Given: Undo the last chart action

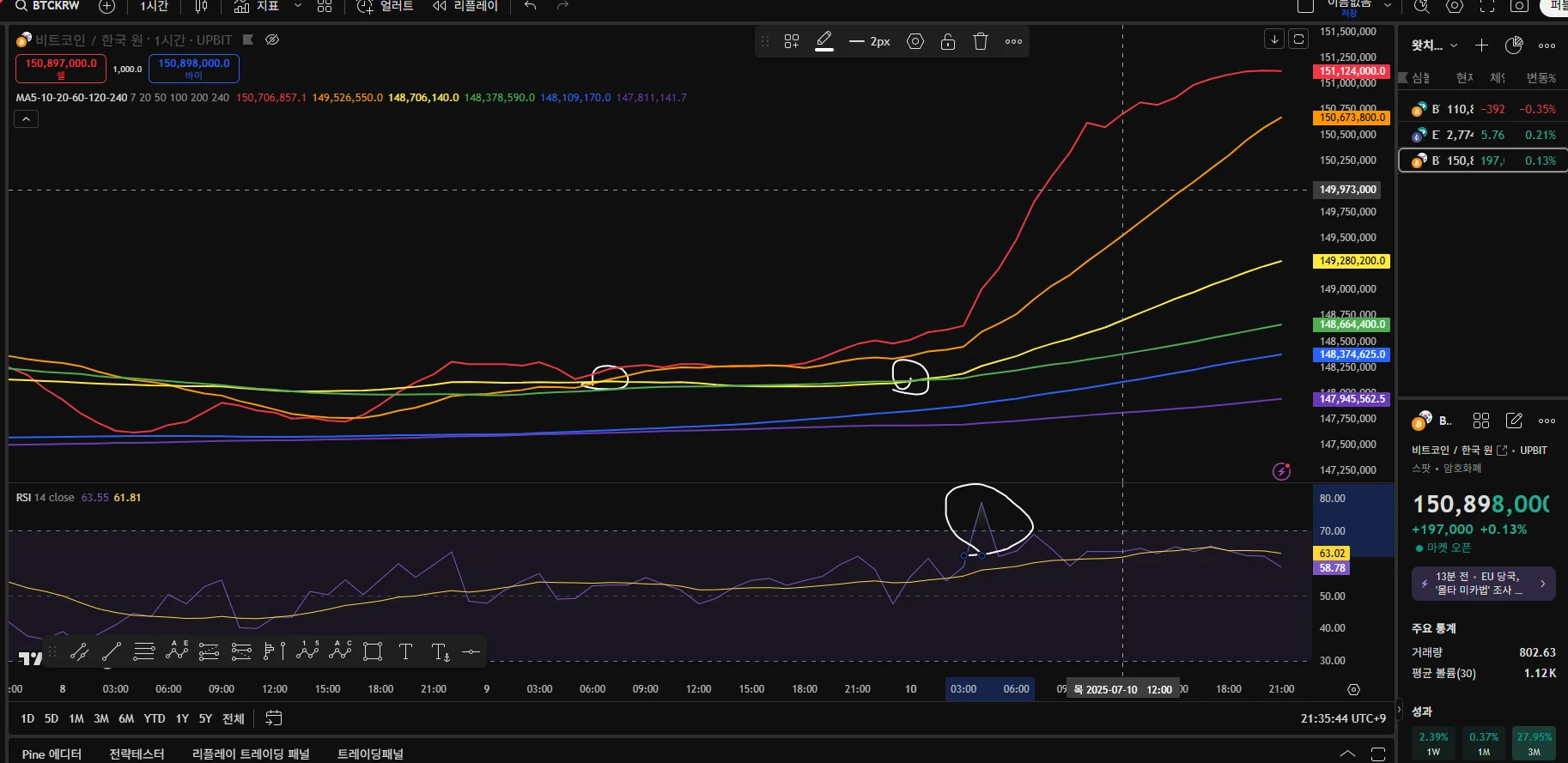Looking at the screenshot, I should tap(531, 6).
